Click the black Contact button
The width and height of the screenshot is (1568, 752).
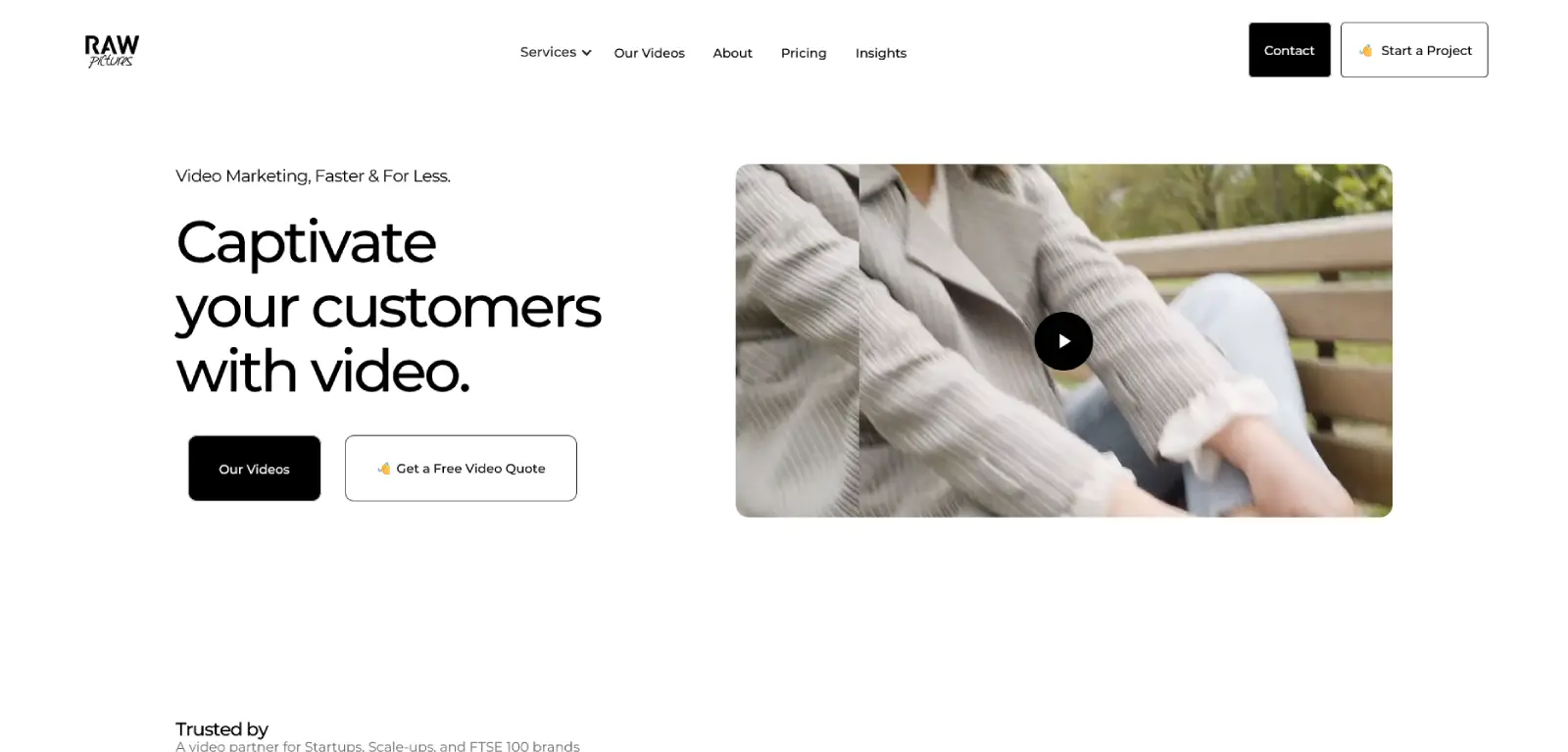[x=1289, y=50]
